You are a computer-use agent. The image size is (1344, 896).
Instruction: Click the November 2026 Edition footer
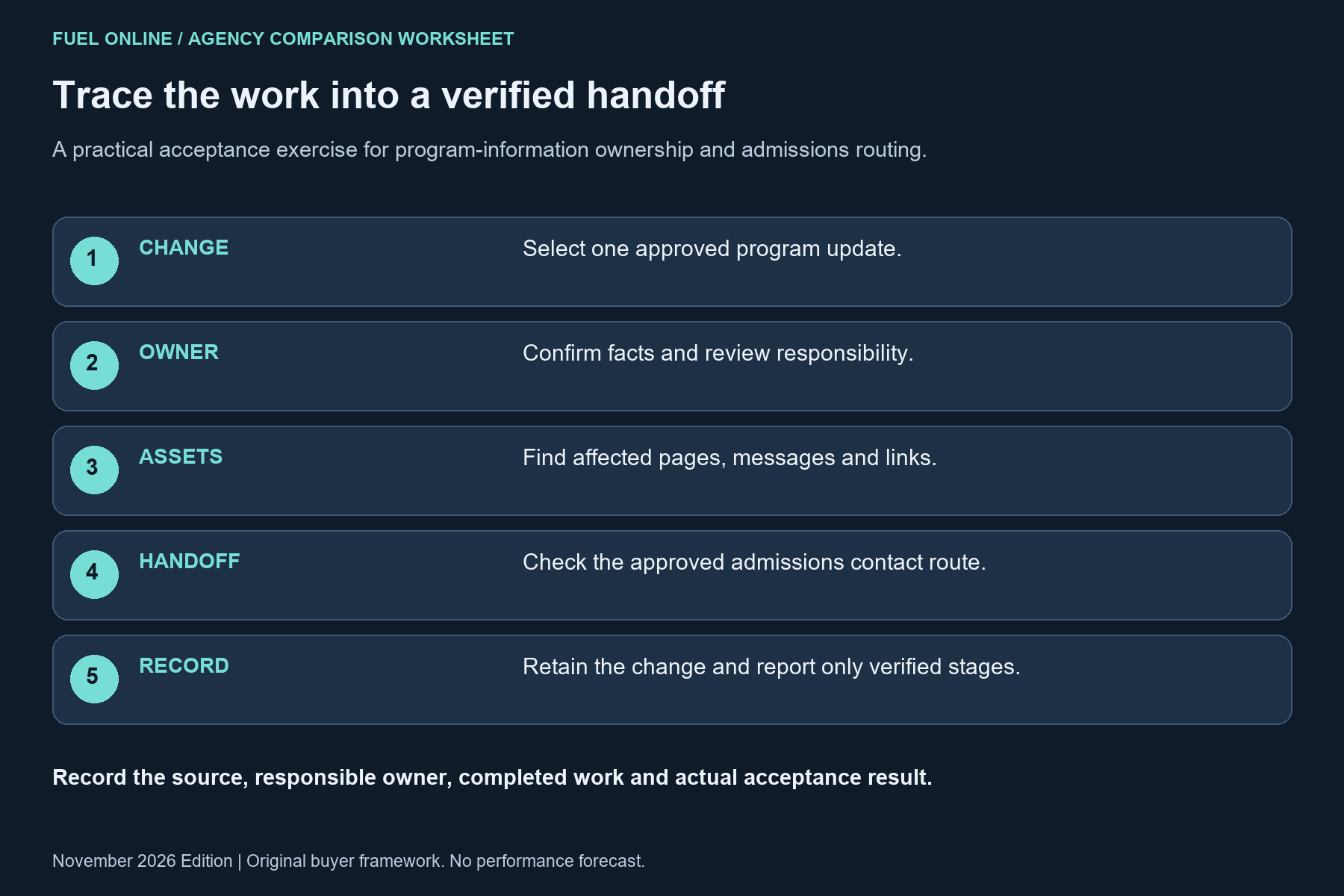pos(349,861)
